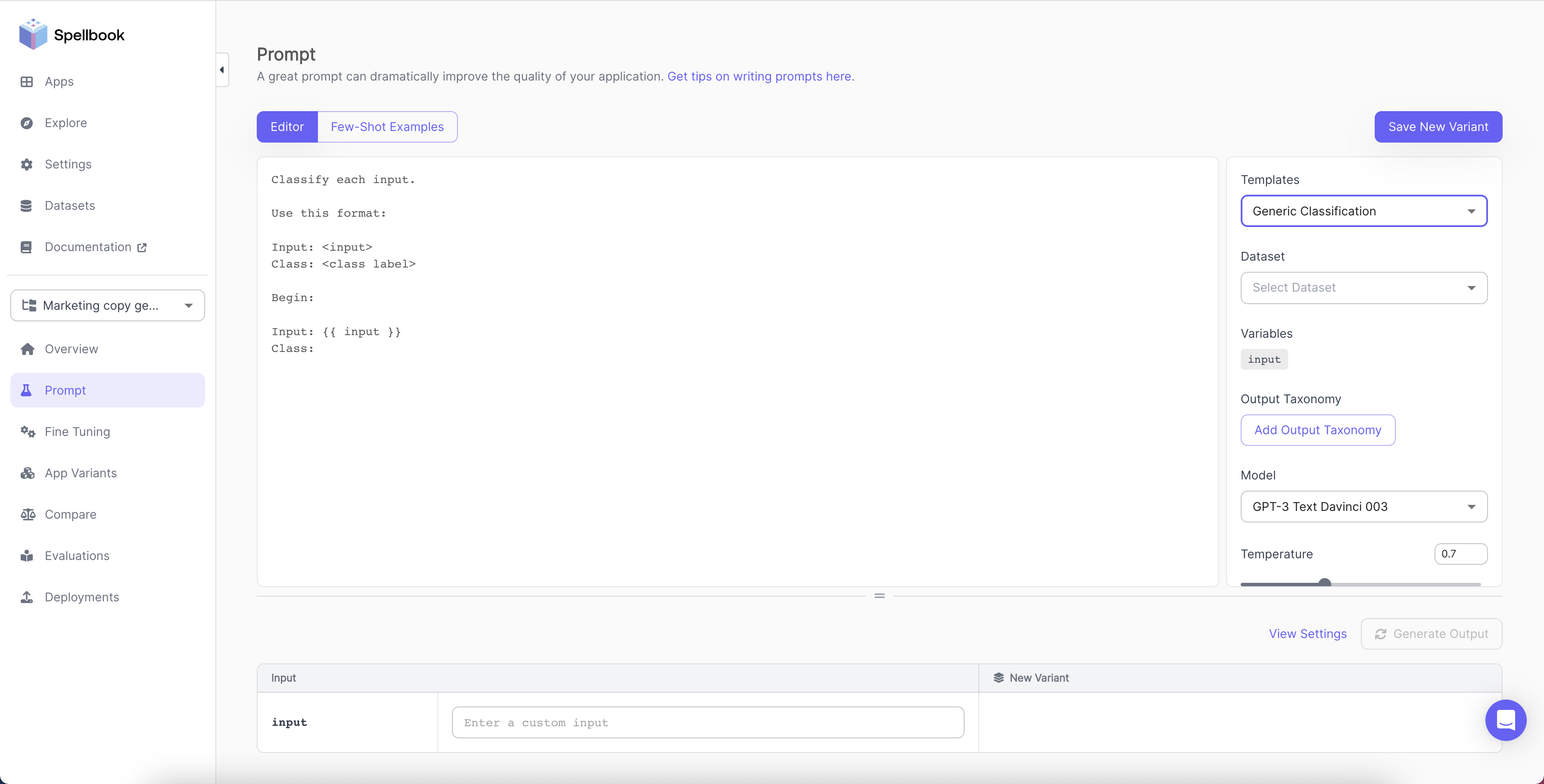Open the GPT-3 Text Davinci 003 model dropdown

1363,507
